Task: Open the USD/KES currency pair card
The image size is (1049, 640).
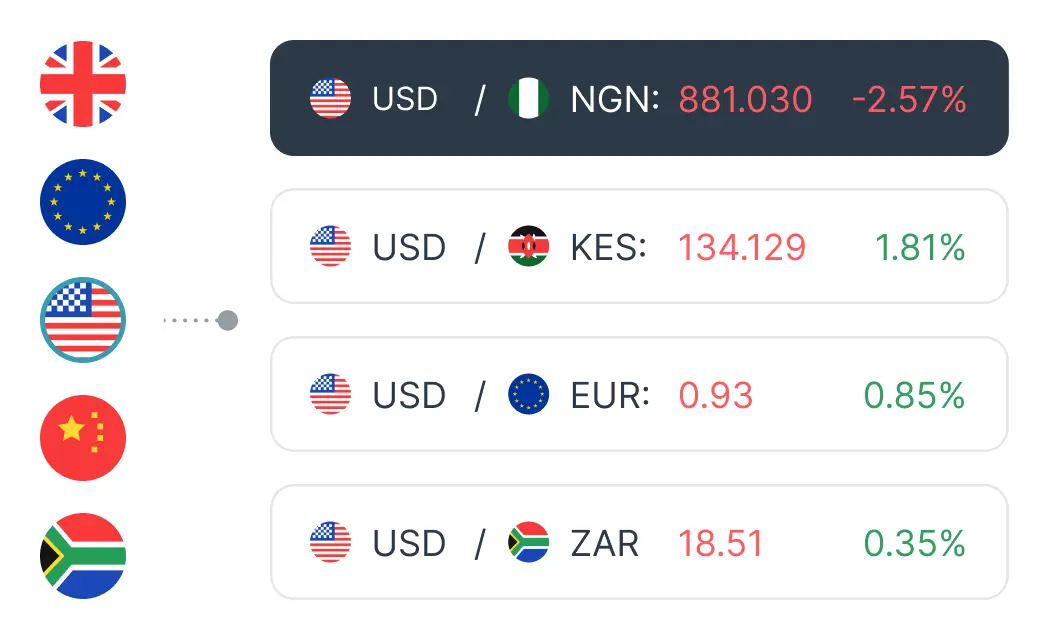Action: [640, 246]
